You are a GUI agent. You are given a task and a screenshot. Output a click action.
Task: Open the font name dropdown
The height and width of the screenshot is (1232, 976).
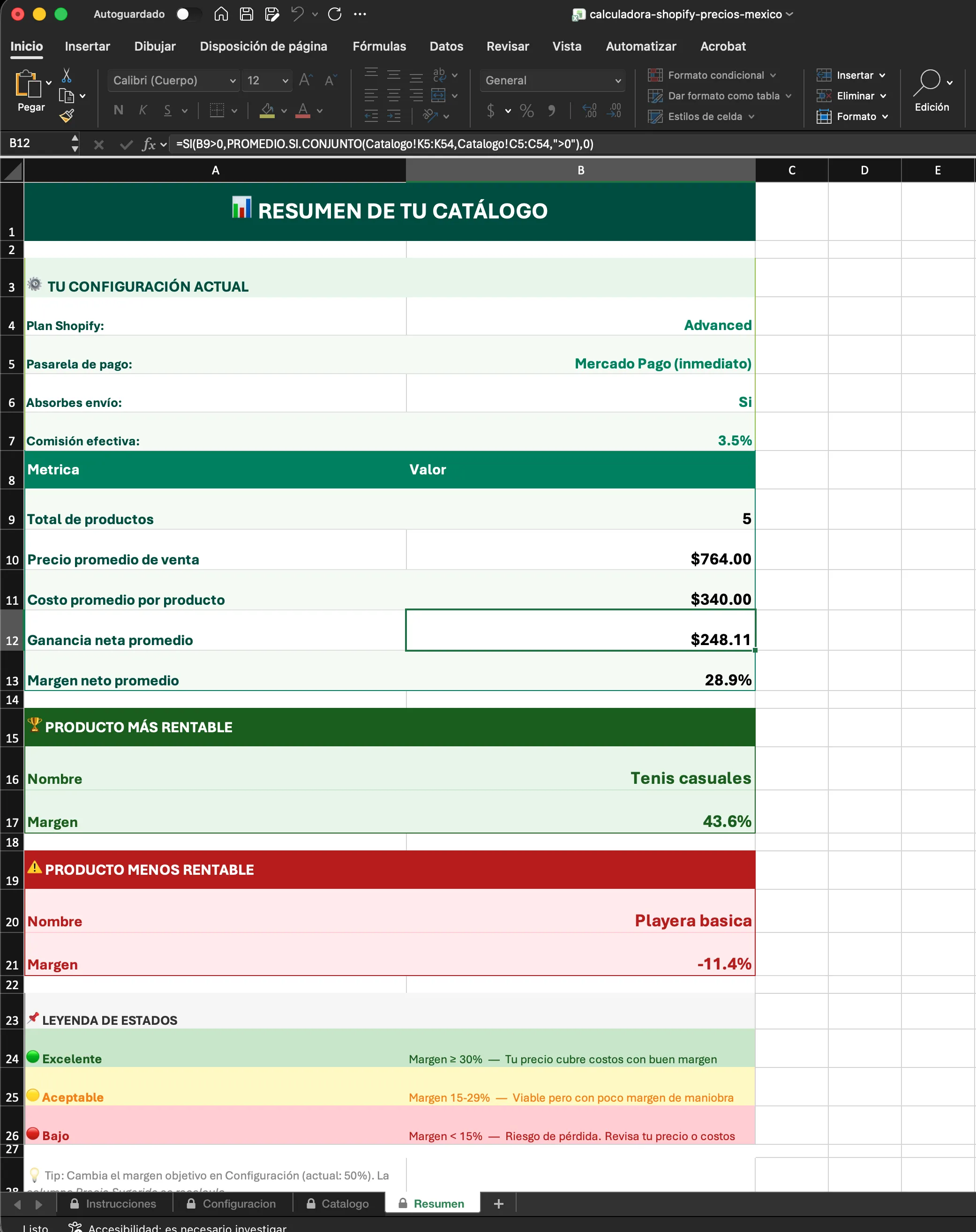pyautogui.click(x=232, y=81)
